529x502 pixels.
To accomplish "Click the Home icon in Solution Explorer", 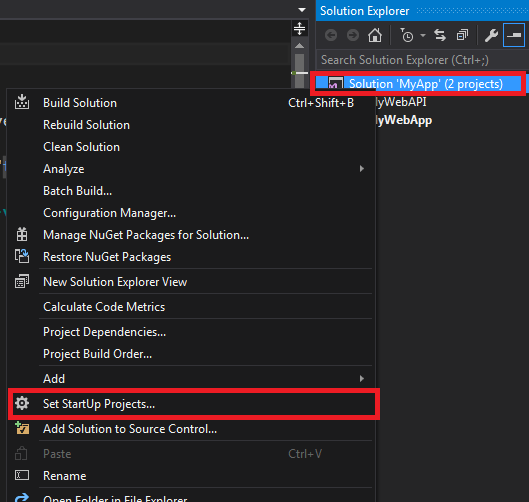I will (x=375, y=35).
